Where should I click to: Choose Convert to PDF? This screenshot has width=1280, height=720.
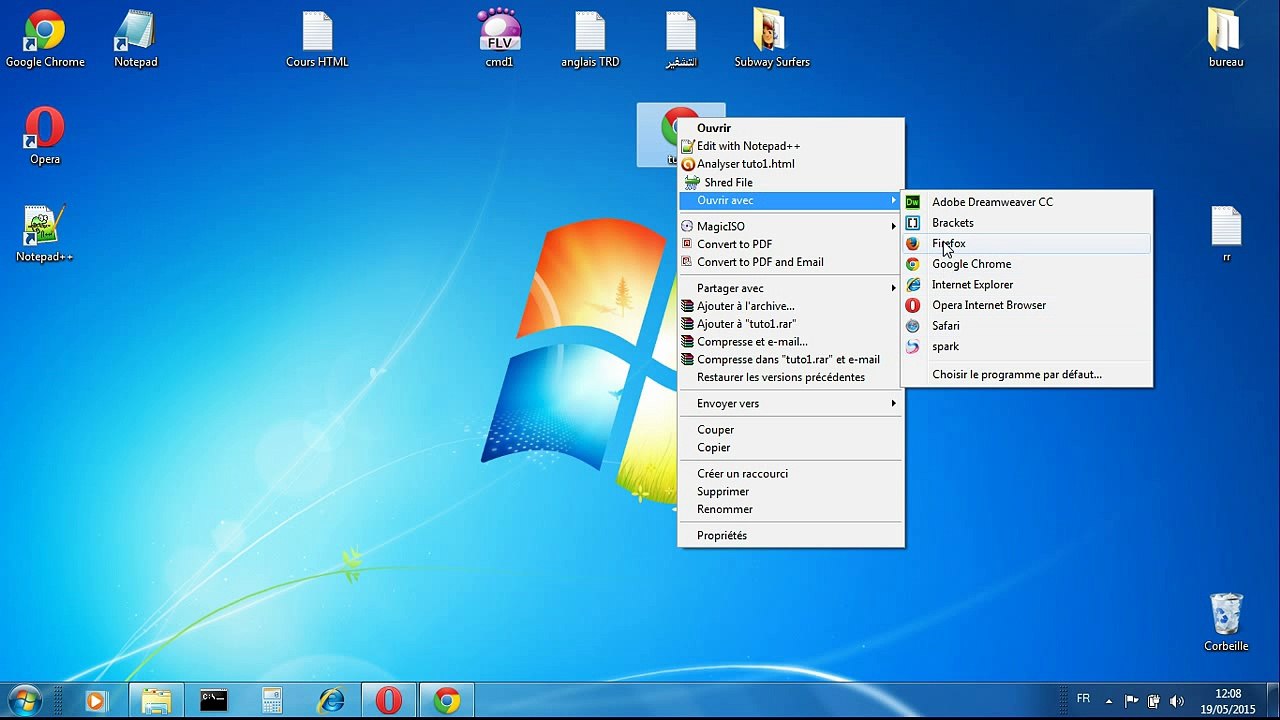[790, 244]
